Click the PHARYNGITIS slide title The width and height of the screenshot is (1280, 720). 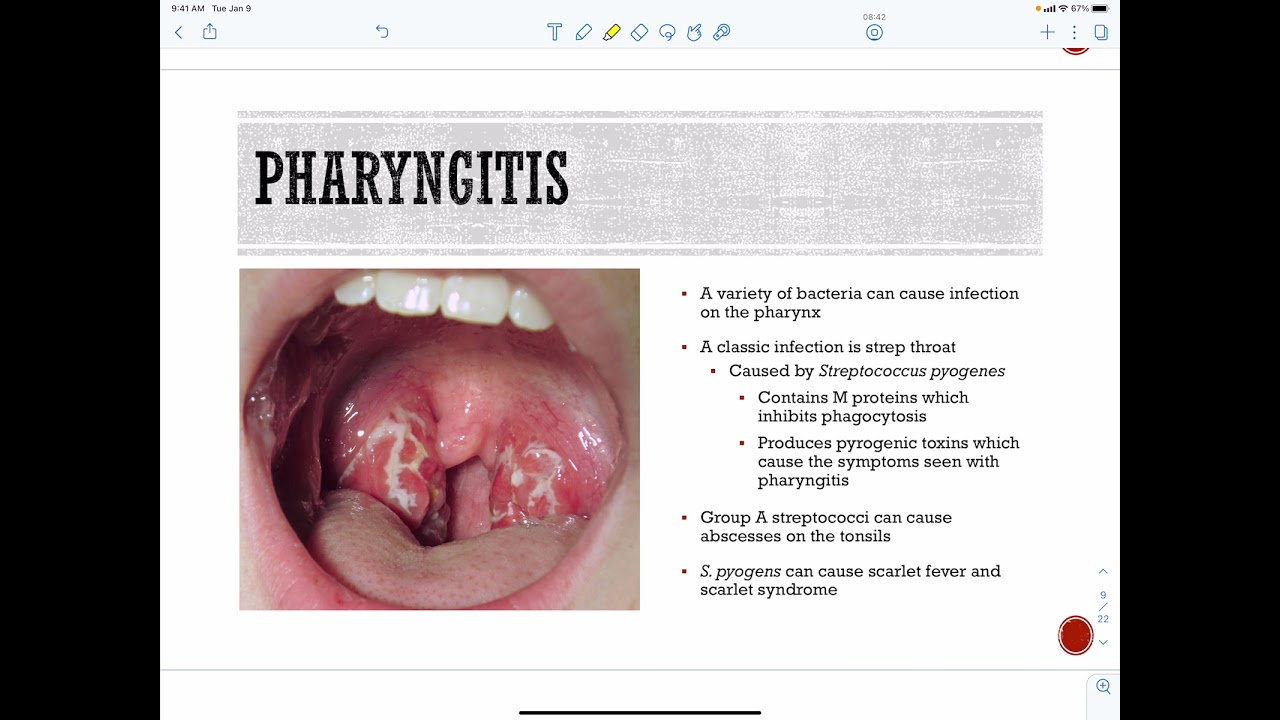tap(411, 179)
